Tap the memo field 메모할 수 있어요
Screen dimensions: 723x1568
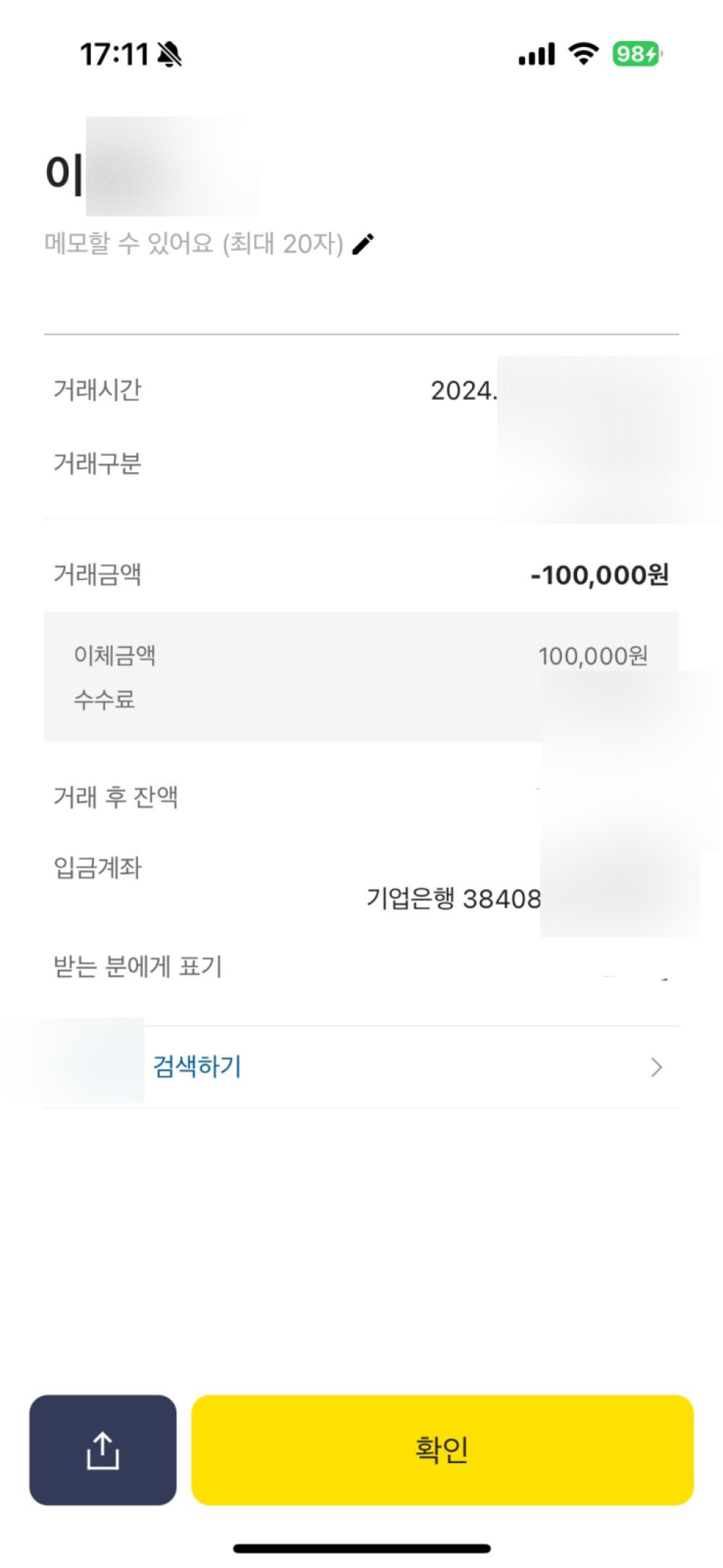coord(194,244)
